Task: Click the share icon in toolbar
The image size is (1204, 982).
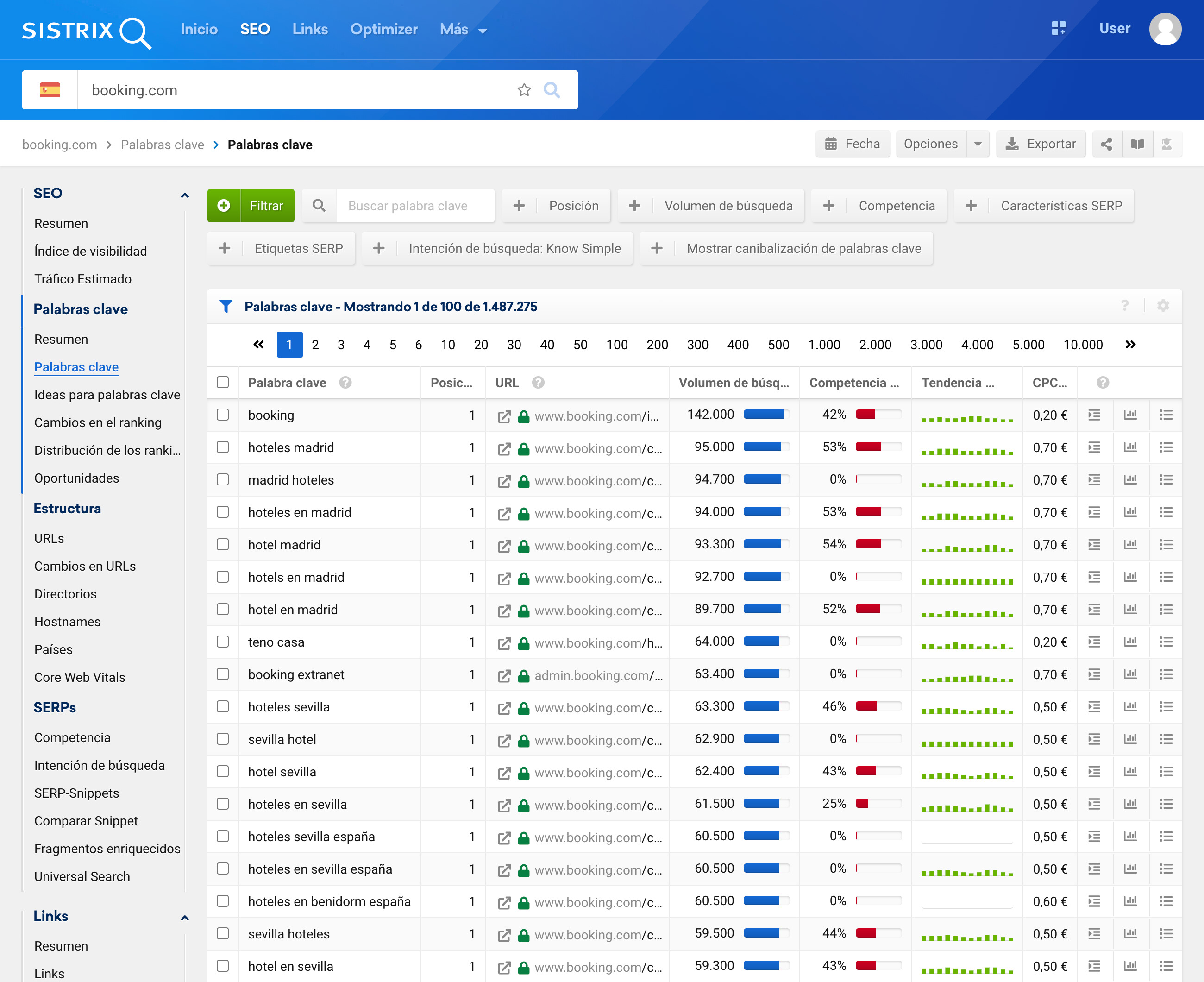Action: tap(1106, 144)
